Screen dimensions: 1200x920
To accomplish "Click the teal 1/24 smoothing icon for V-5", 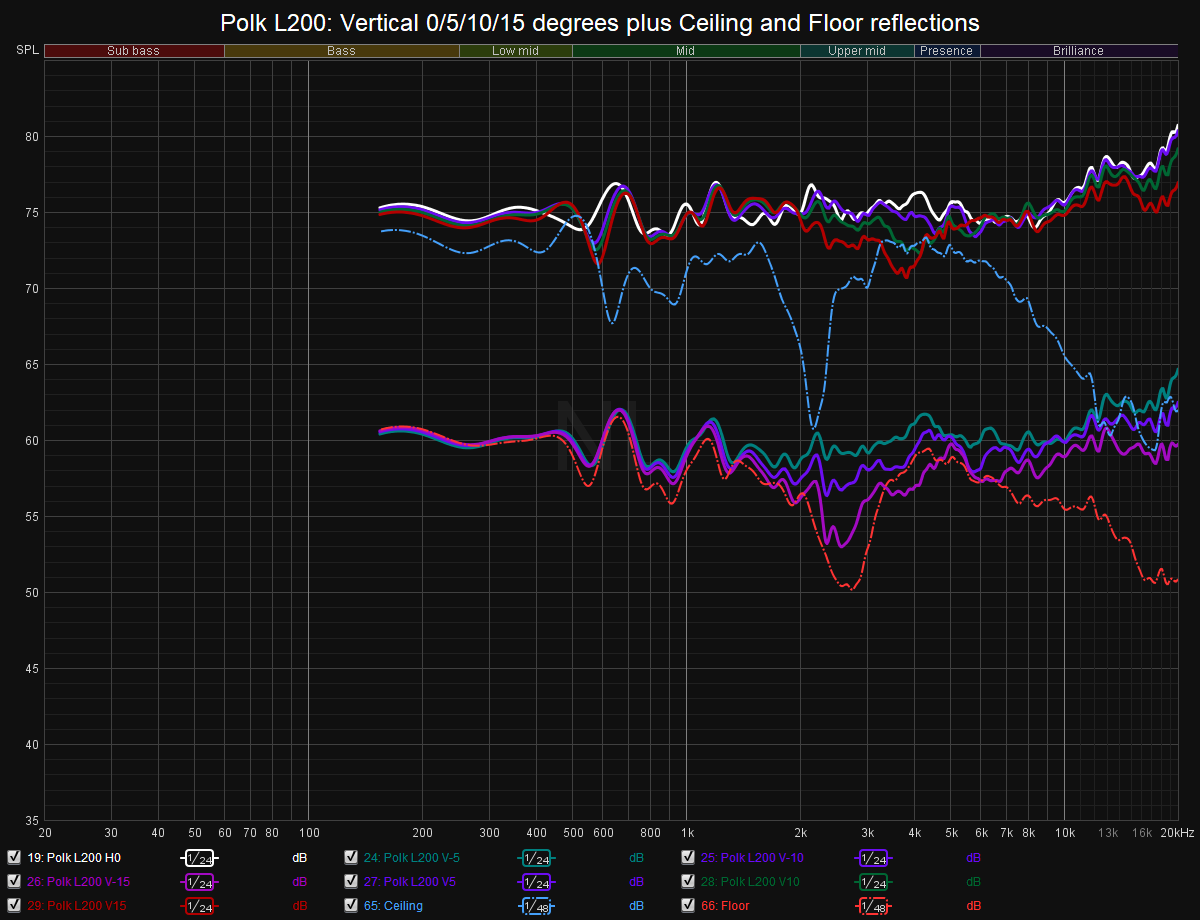I will 536,858.
